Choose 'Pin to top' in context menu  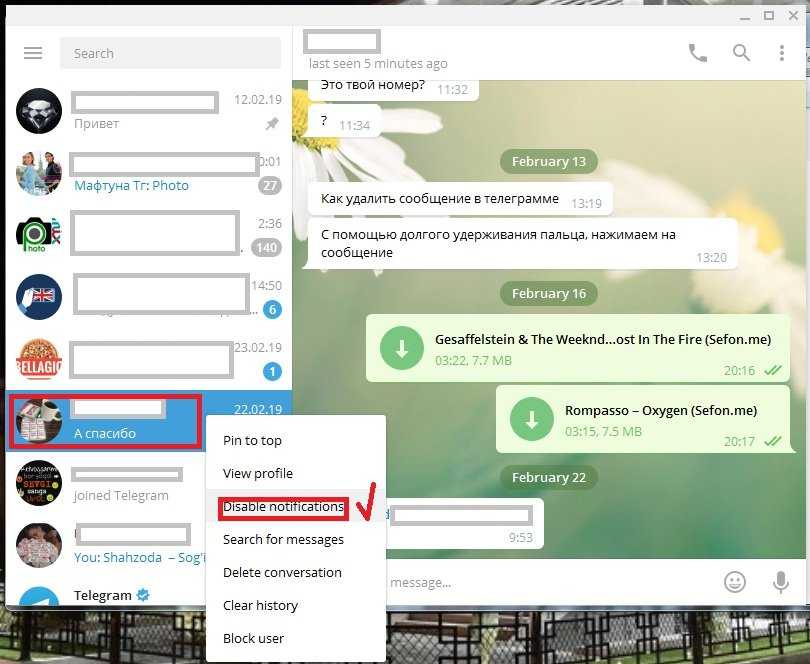pyautogui.click(x=295, y=440)
